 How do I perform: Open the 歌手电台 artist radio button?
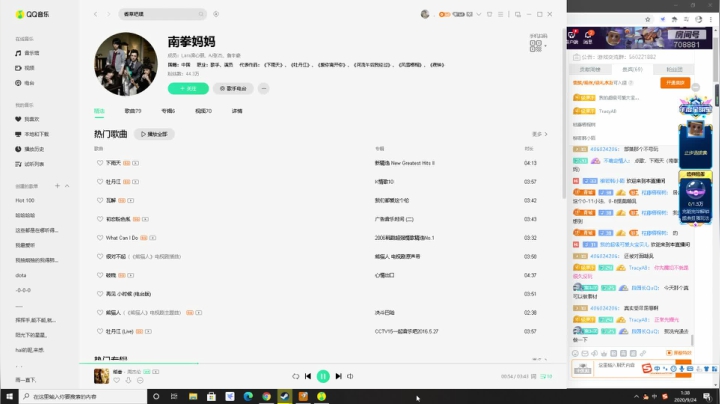point(233,89)
